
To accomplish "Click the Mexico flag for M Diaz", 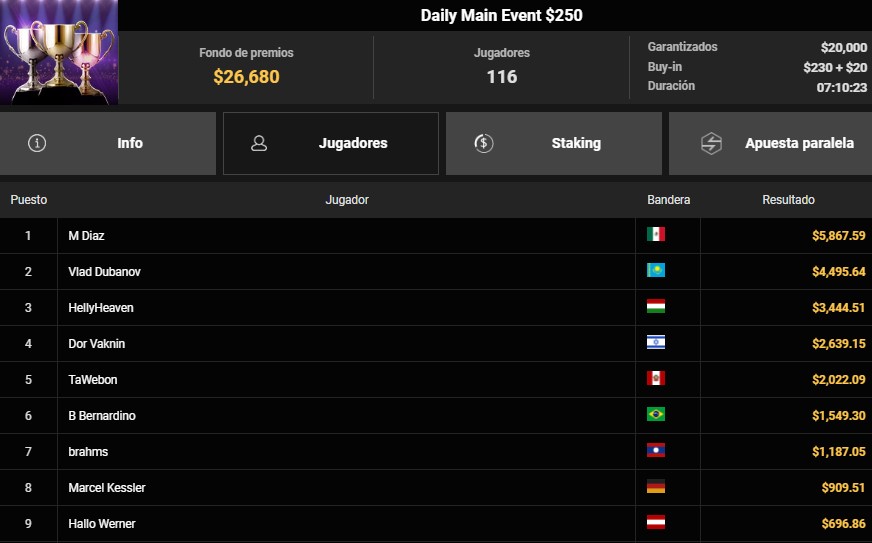I will point(656,234).
